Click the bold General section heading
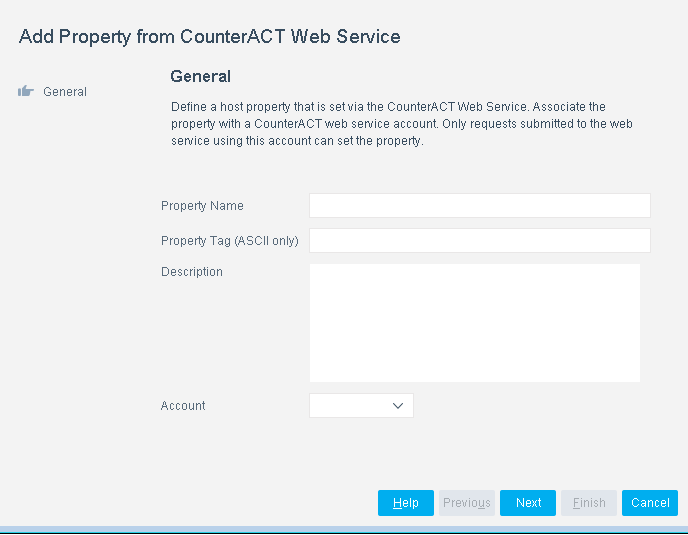Viewport: 688px width, 535px height. [x=200, y=76]
